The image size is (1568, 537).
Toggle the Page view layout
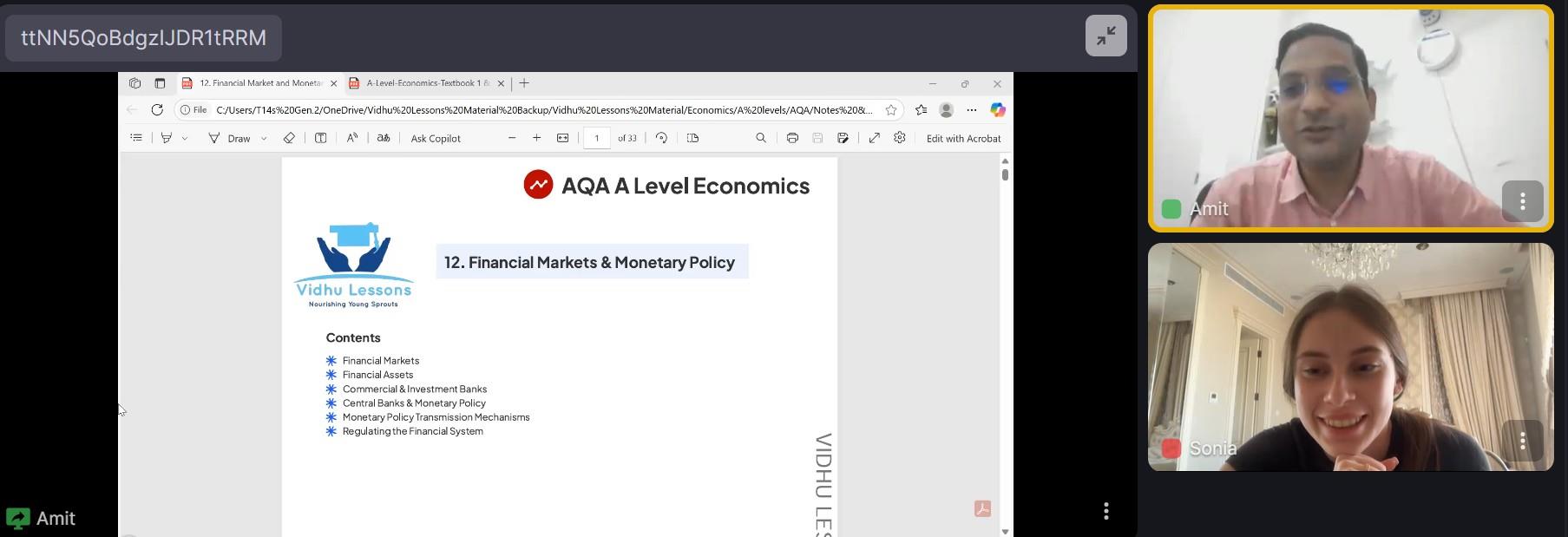(x=692, y=138)
